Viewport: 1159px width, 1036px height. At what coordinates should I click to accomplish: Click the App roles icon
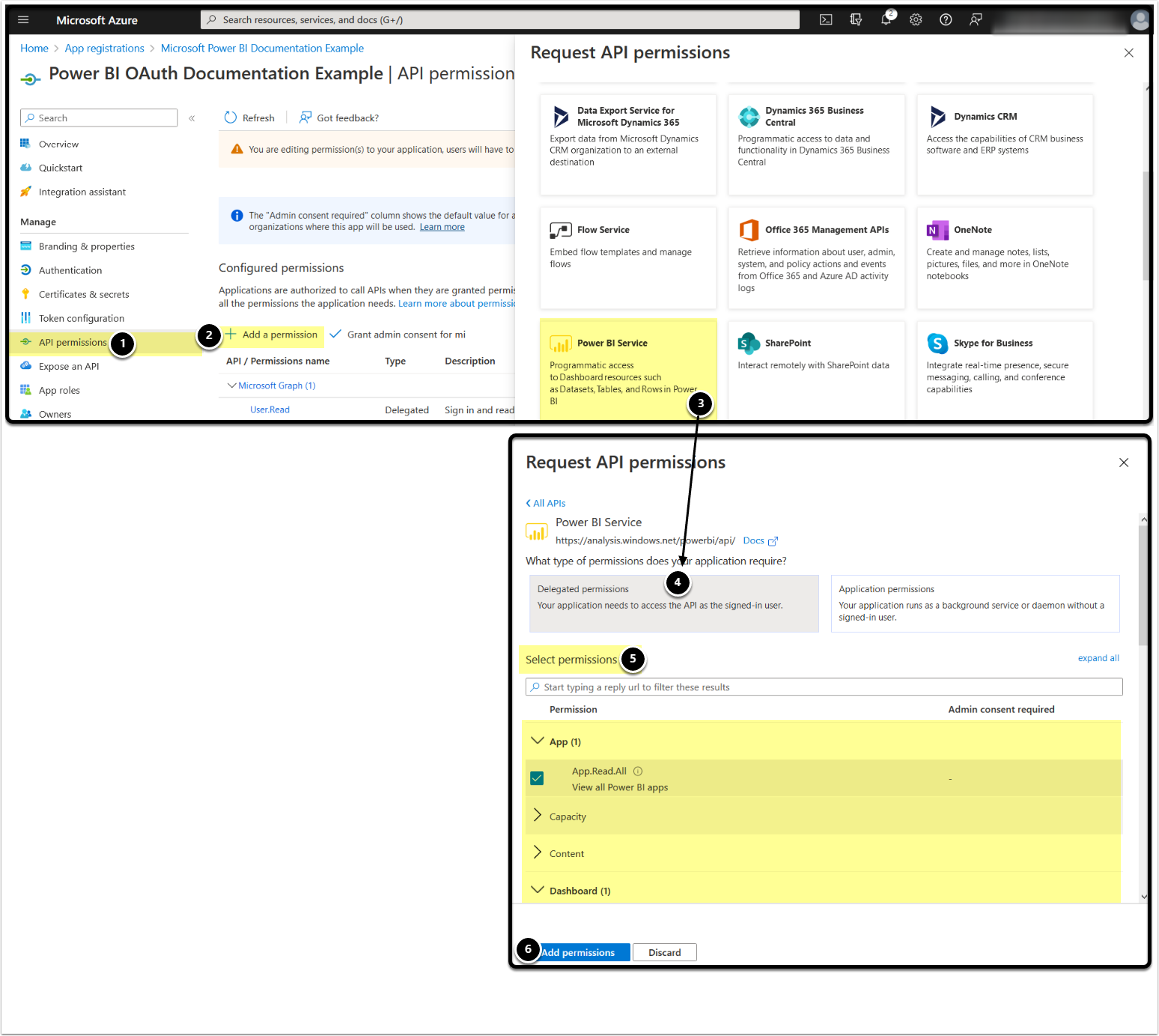coord(25,390)
